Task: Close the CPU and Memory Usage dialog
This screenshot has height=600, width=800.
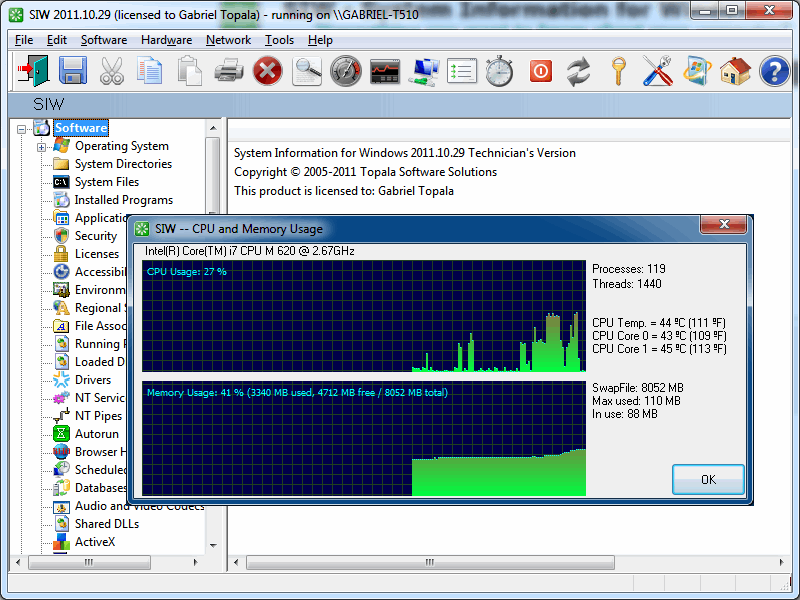Action: click(x=720, y=224)
